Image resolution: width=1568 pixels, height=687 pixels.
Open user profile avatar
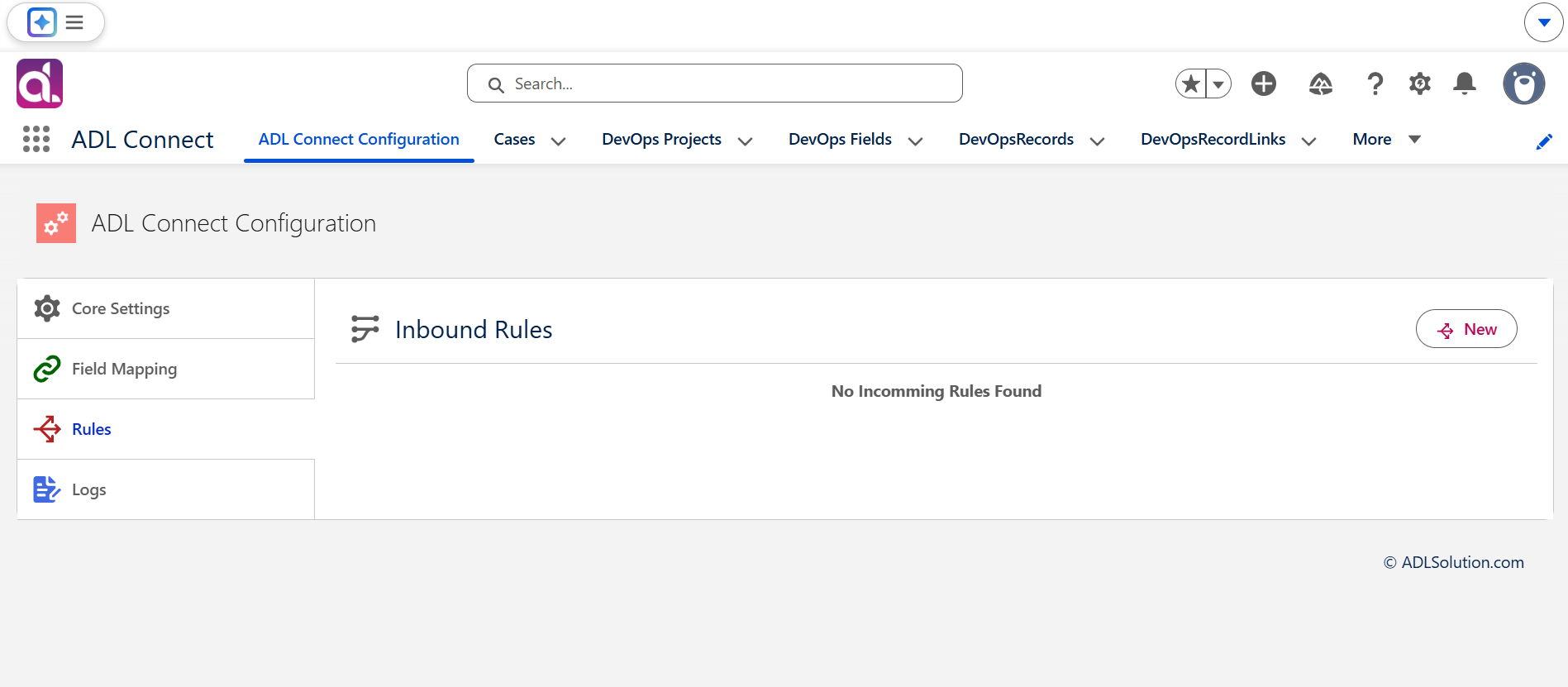(1523, 83)
